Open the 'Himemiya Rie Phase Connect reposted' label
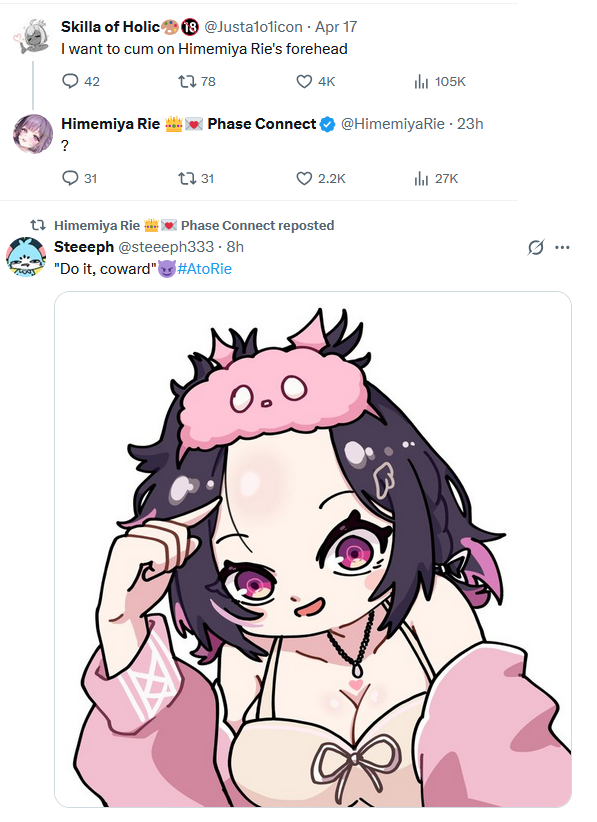Screen dimensions: 597x822 [x=194, y=225]
